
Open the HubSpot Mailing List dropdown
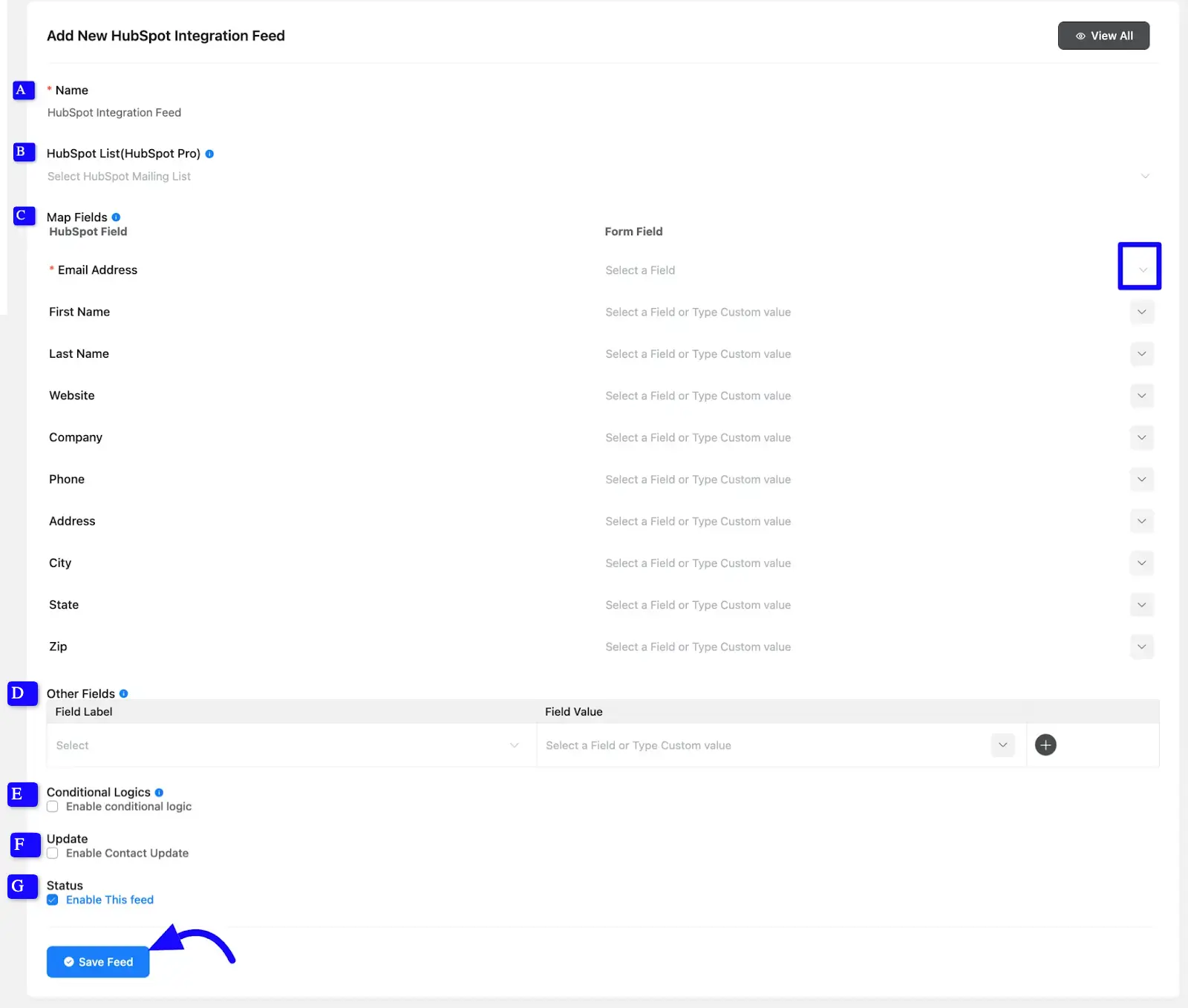598,177
